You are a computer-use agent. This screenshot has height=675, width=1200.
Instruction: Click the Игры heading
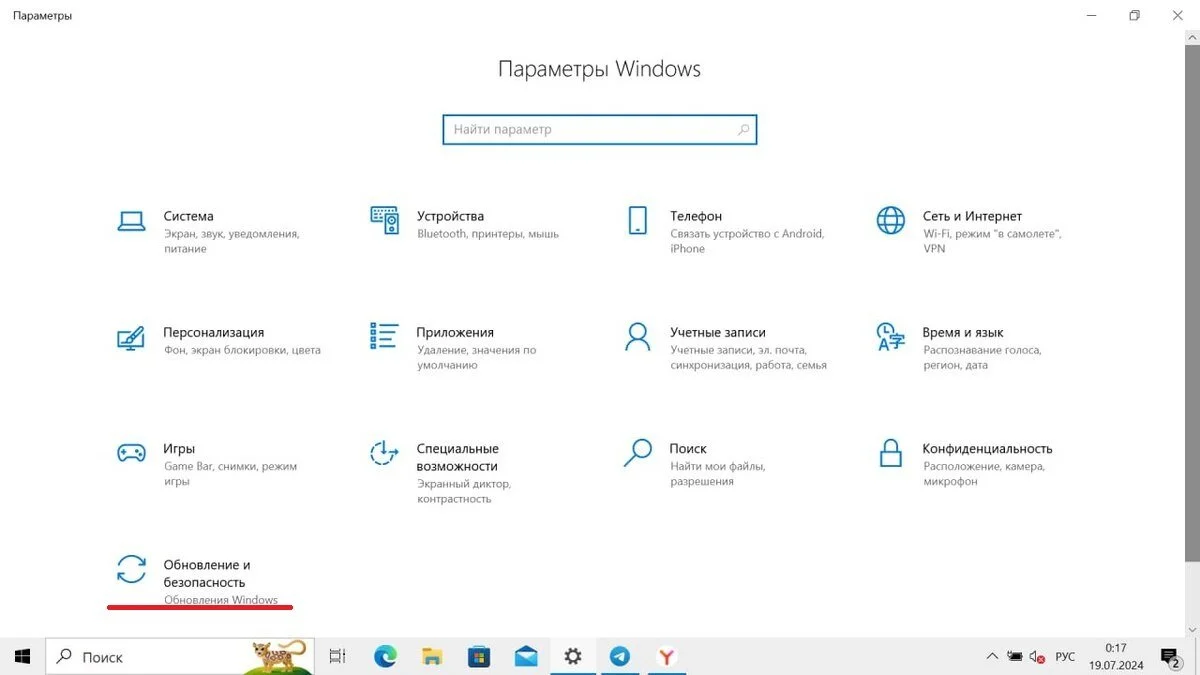point(179,448)
